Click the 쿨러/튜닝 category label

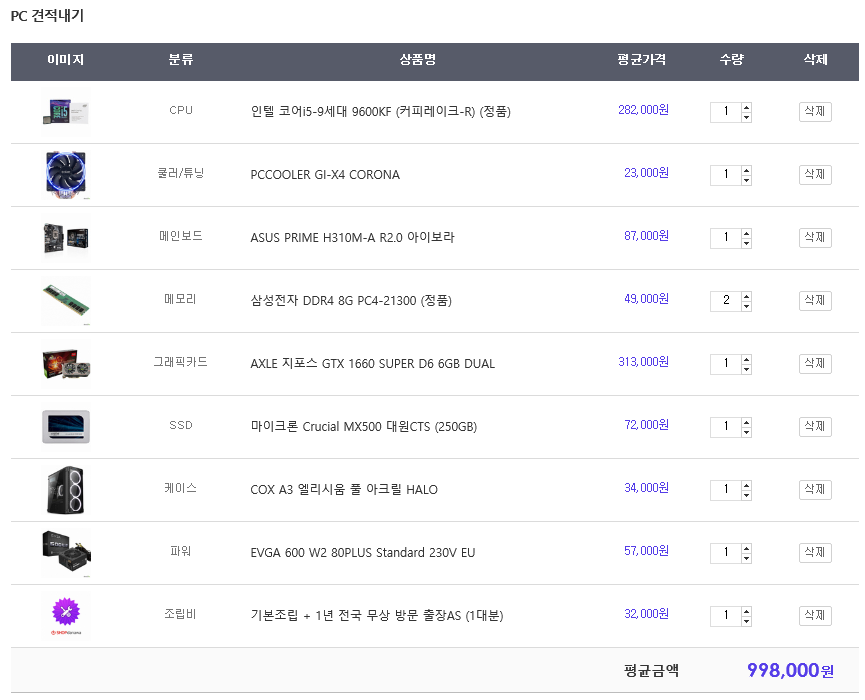pos(180,173)
